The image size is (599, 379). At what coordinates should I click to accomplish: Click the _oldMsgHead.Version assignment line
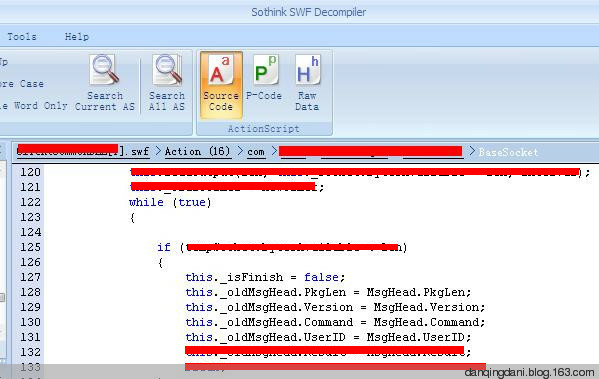pyautogui.click(x=335, y=307)
